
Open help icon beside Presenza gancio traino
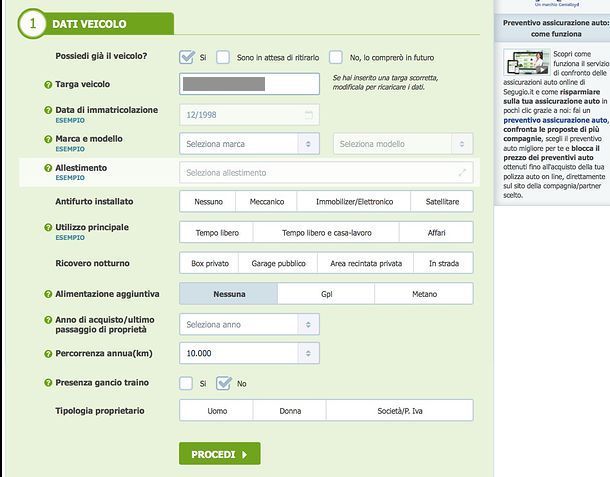48,383
